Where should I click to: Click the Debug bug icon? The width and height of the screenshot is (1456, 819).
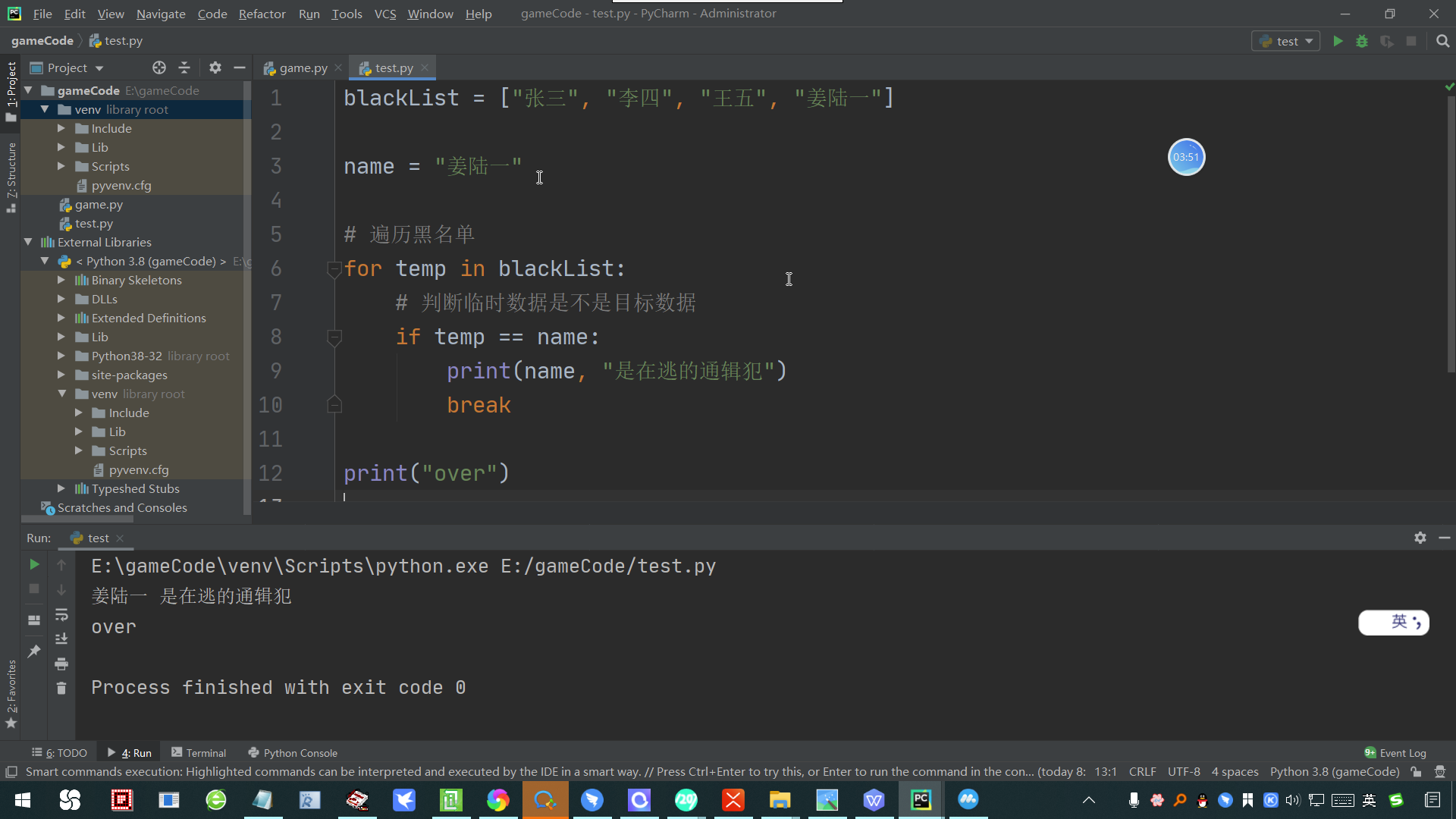[x=1362, y=41]
